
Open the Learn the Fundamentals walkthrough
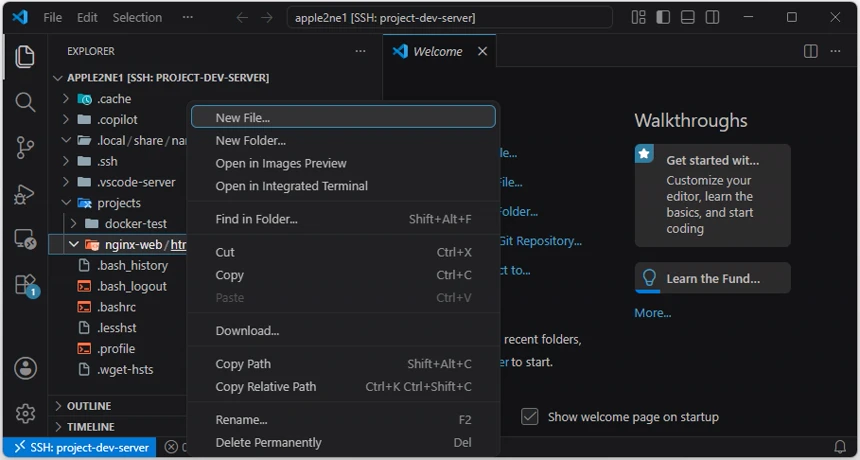[x=712, y=278]
